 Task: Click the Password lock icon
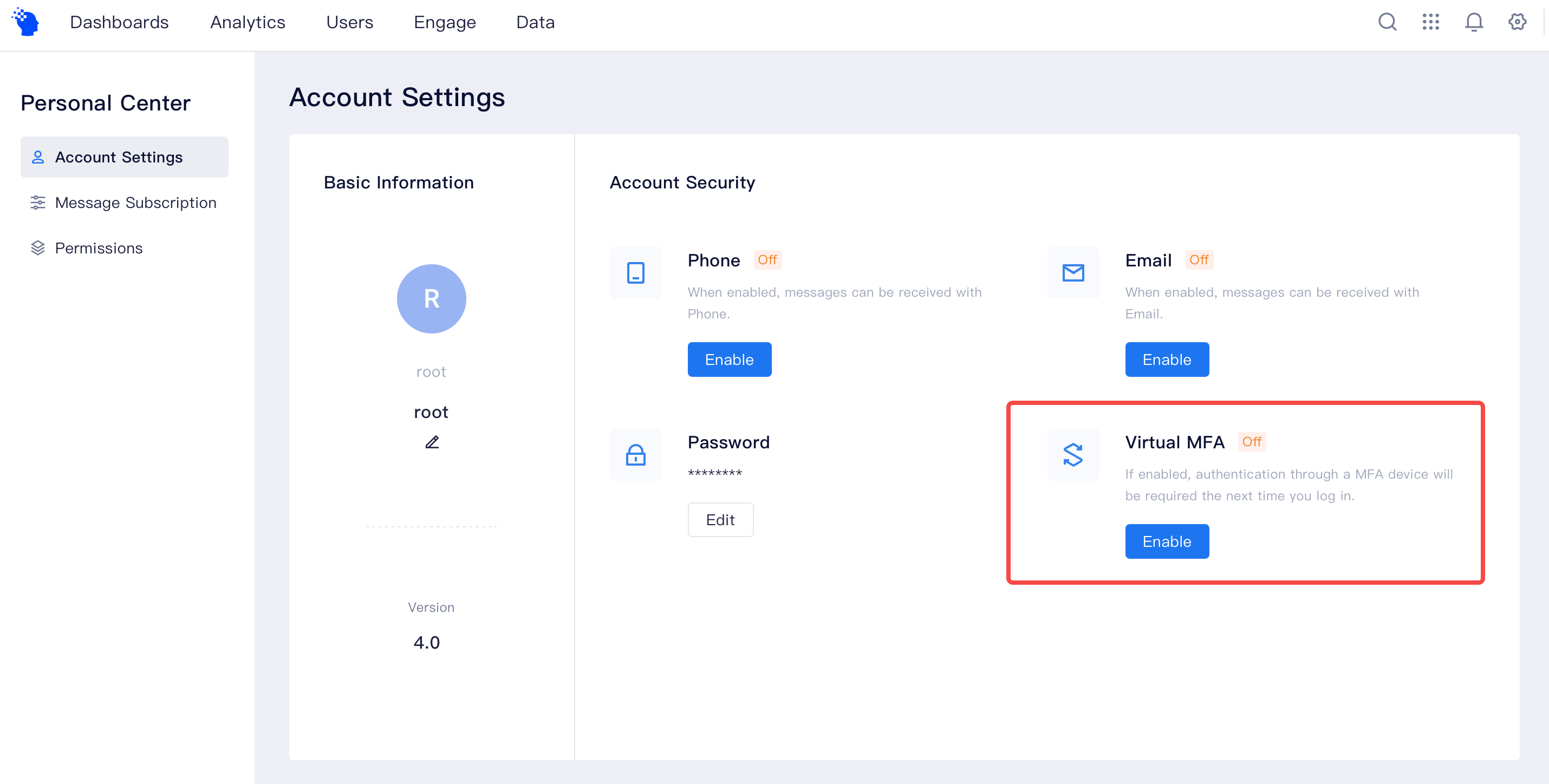click(x=636, y=455)
